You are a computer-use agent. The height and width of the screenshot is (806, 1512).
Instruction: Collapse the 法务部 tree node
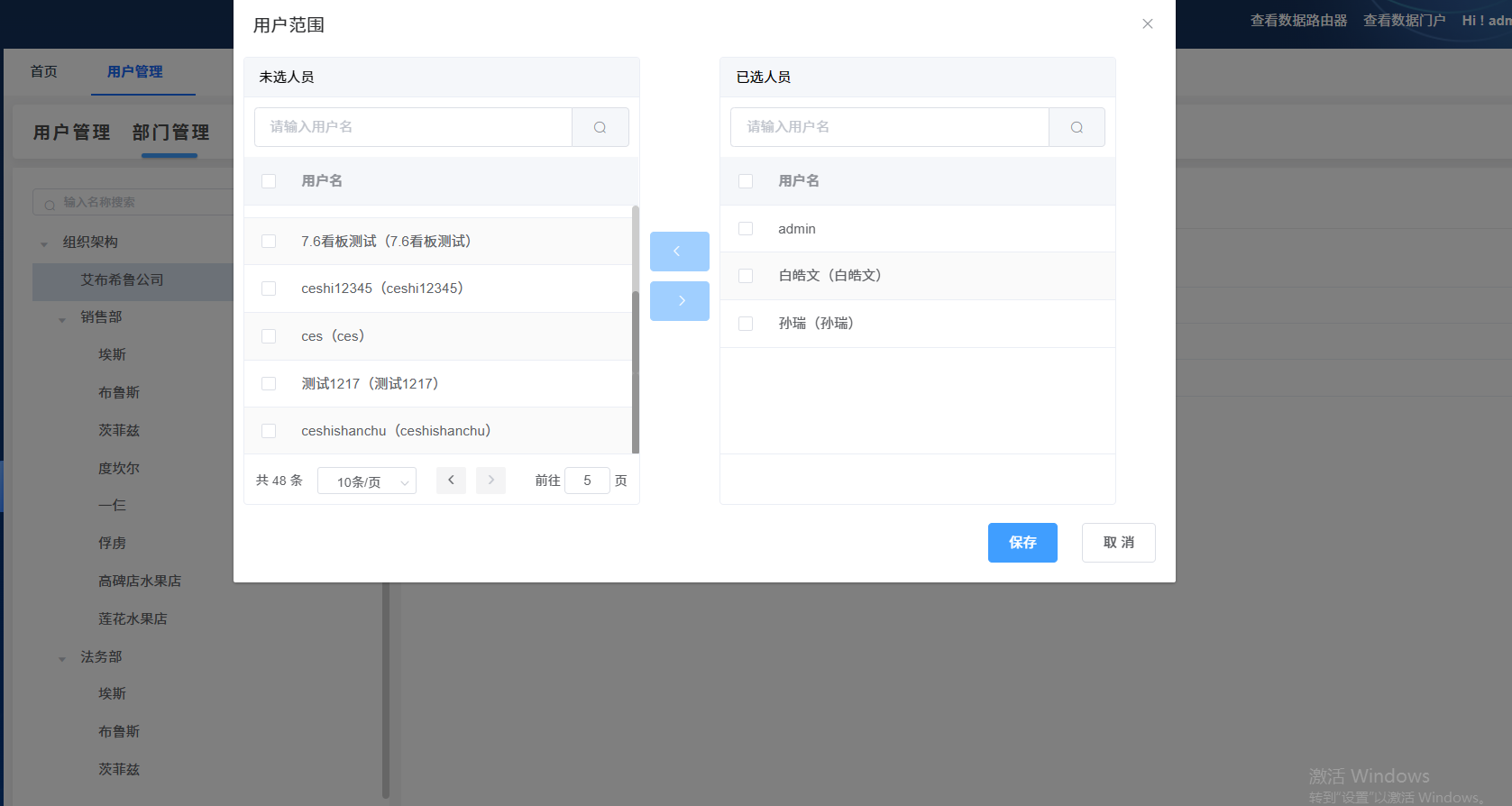tap(62, 658)
